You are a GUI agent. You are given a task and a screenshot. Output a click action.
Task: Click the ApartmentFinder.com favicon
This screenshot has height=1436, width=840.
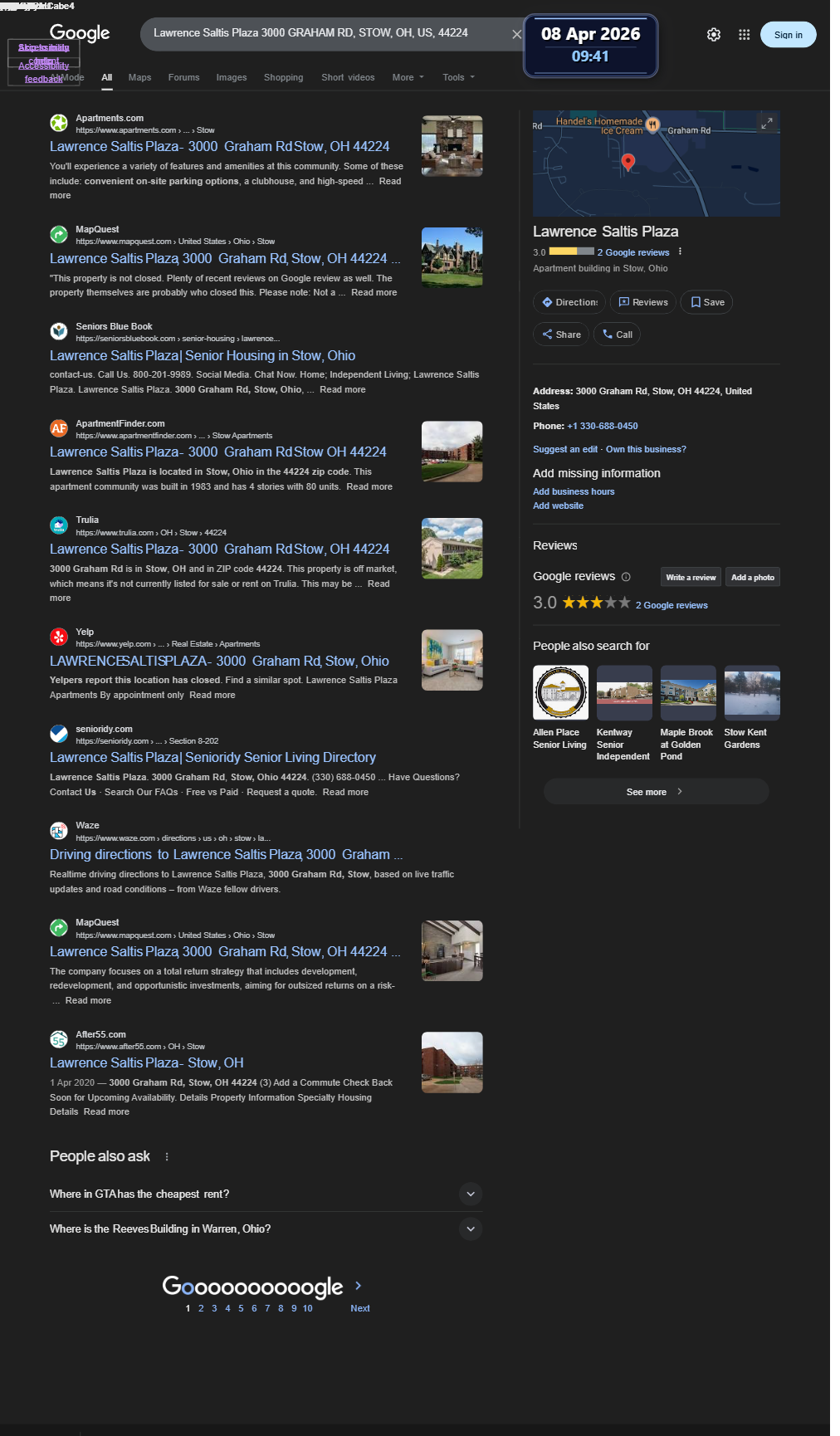[59, 428]
